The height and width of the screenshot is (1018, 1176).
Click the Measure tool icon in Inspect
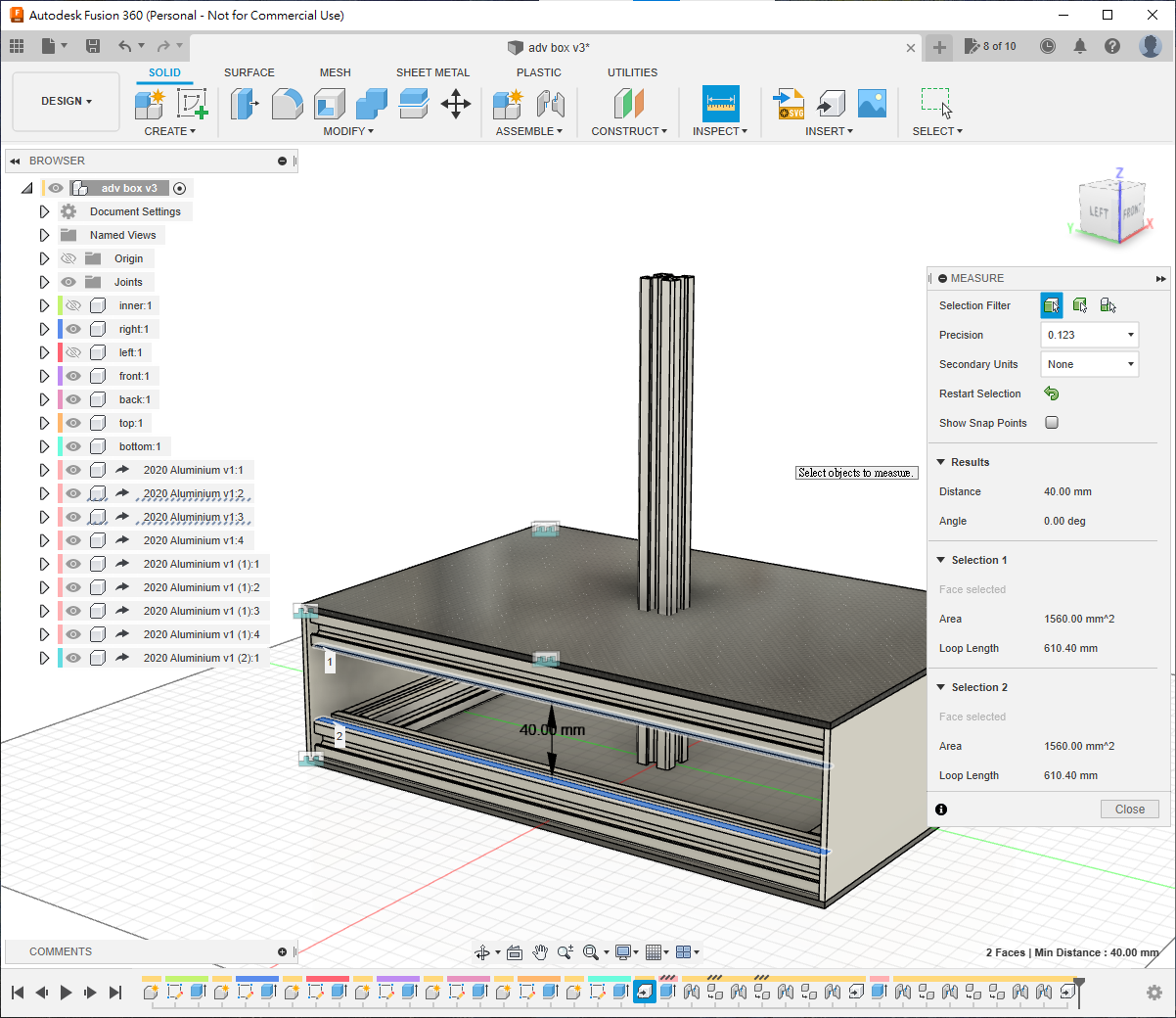click(720, 104)
